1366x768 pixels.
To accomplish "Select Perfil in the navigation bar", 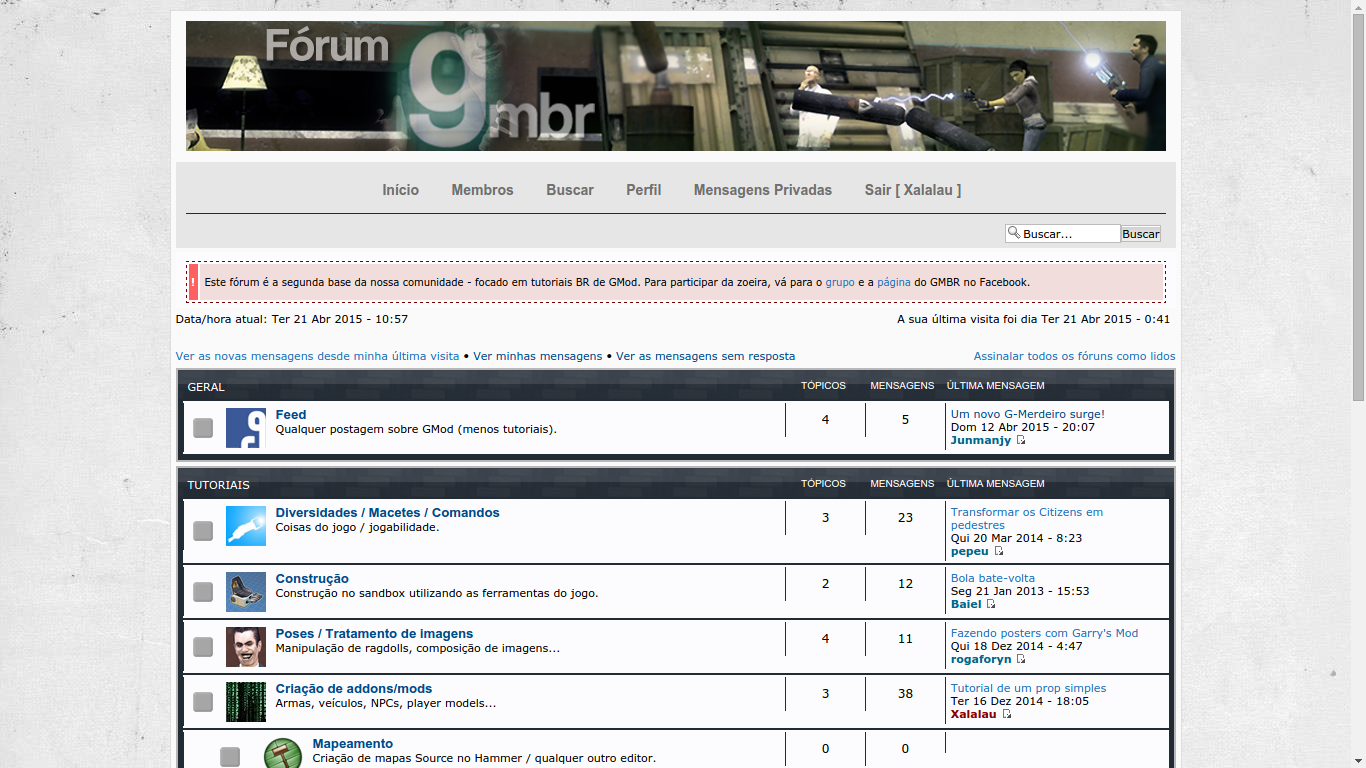I will click(643, 190).
